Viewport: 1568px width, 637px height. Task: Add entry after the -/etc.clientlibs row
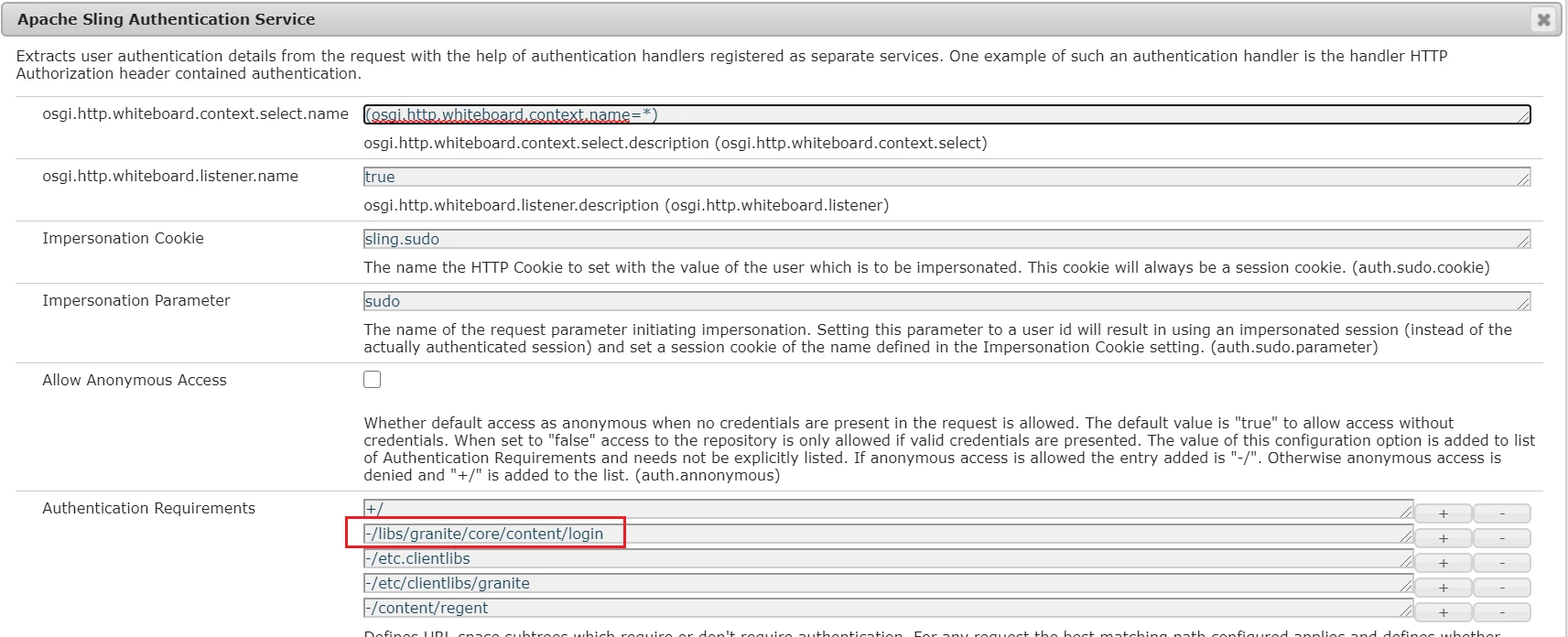(x=1444, y=563)
